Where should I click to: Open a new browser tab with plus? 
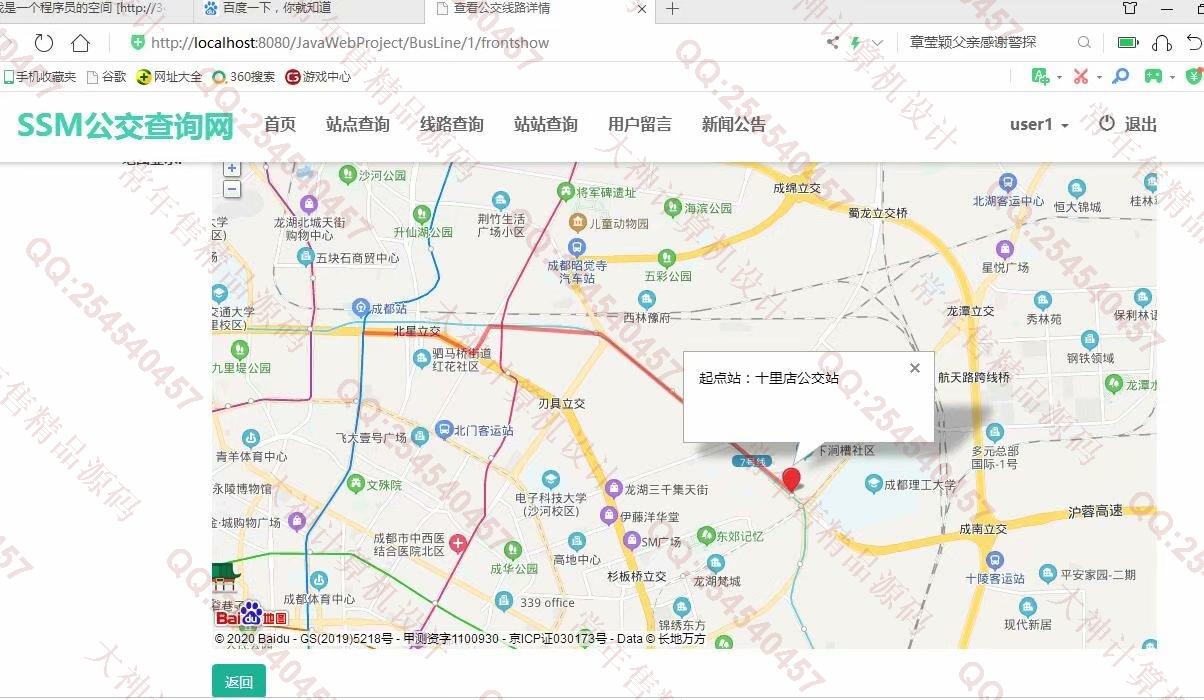coord(673,9)
